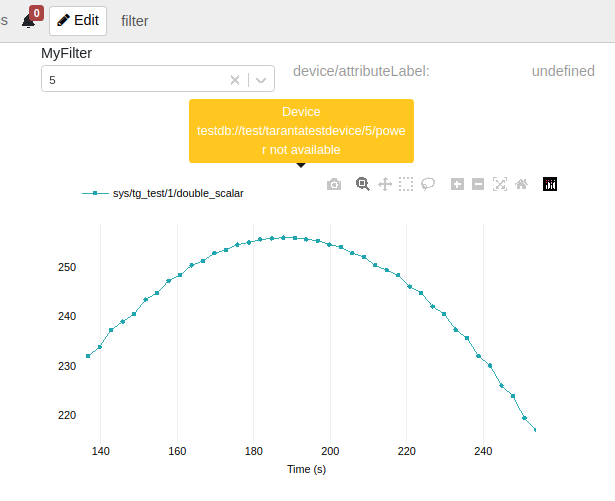Screen dimensions: 615x501
Task: Click the y-axis tick label 250
Action: [x=67, y=267]
